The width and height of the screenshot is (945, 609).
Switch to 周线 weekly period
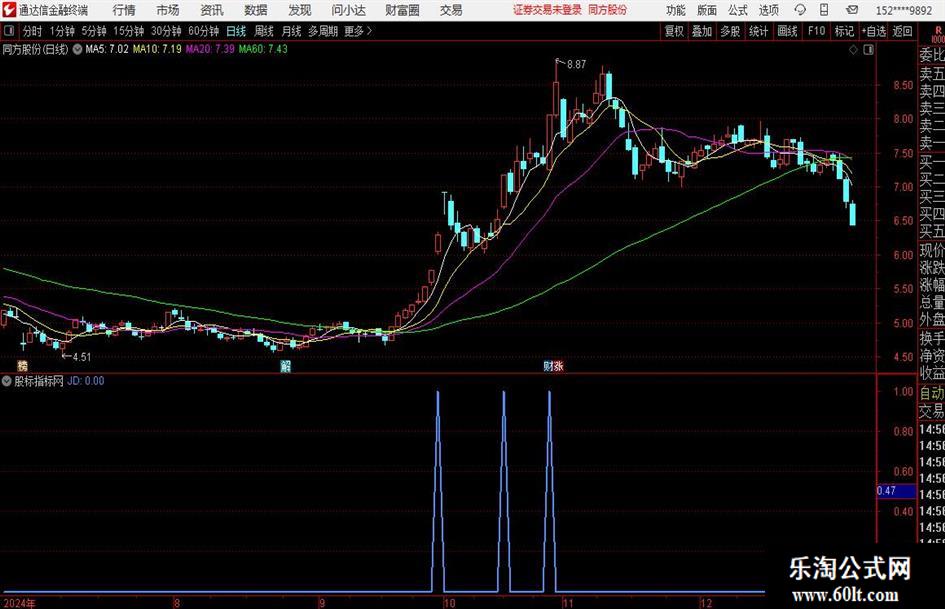point(264,31)
